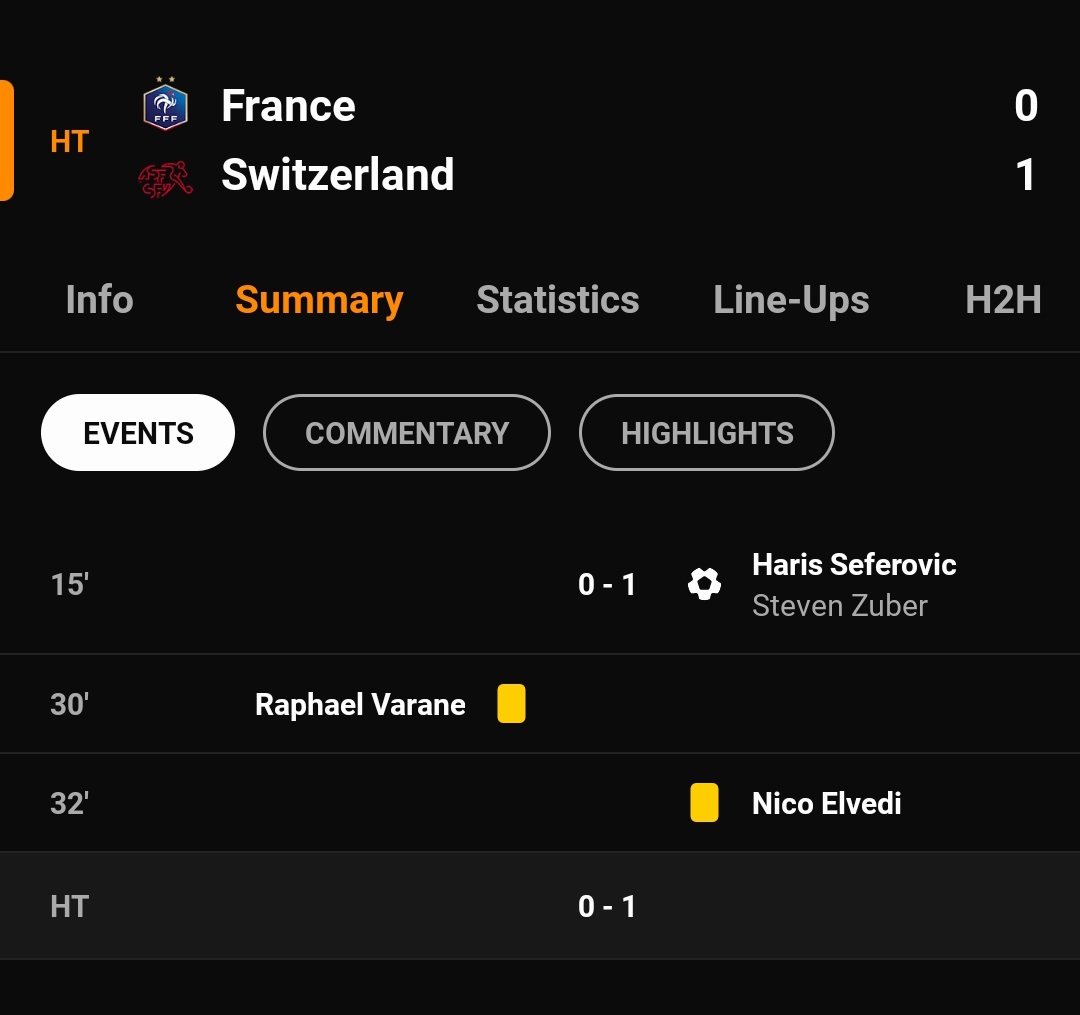Open assist provider Steven Zuber
Viewport: 1080px width, 1015px height.
pyautogui.click(x=840, y=606)
